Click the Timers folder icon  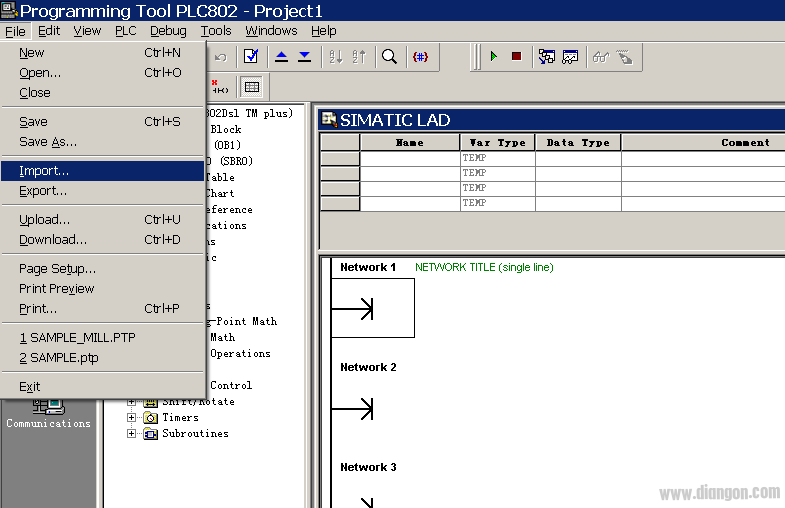pyautogui.click(x=151, y=417)
